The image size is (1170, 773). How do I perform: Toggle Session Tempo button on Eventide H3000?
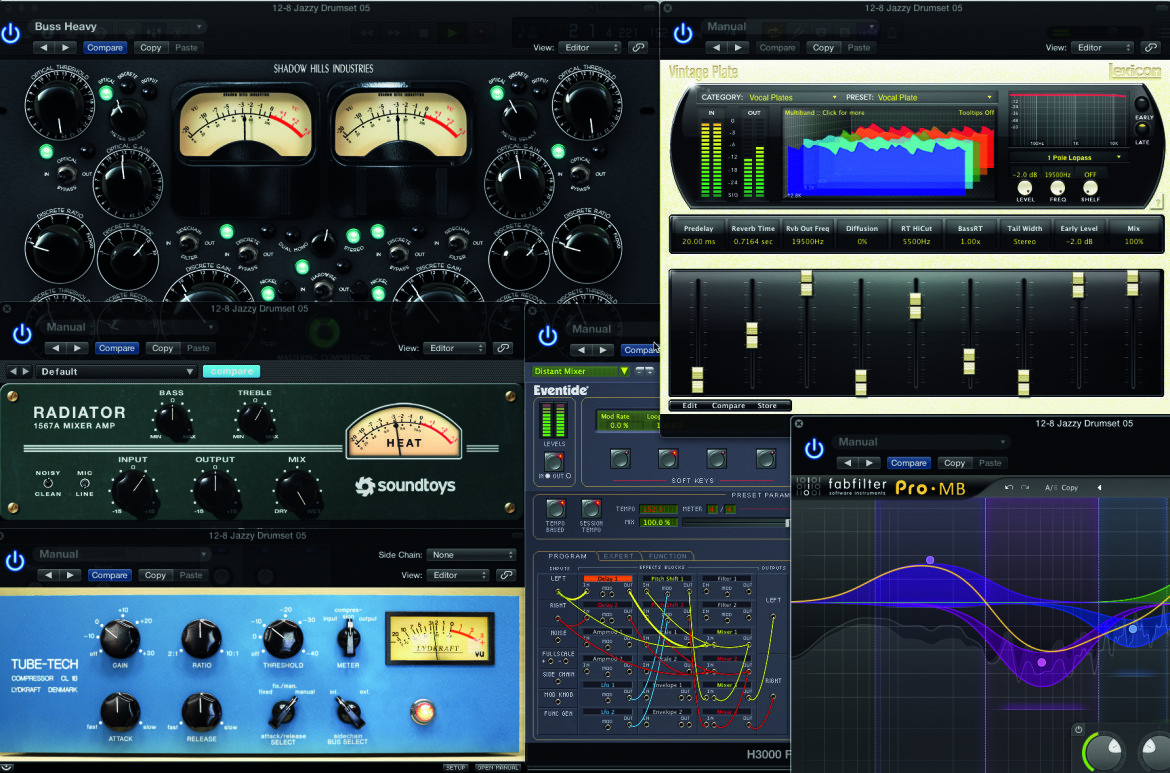(x=591, y=509)
